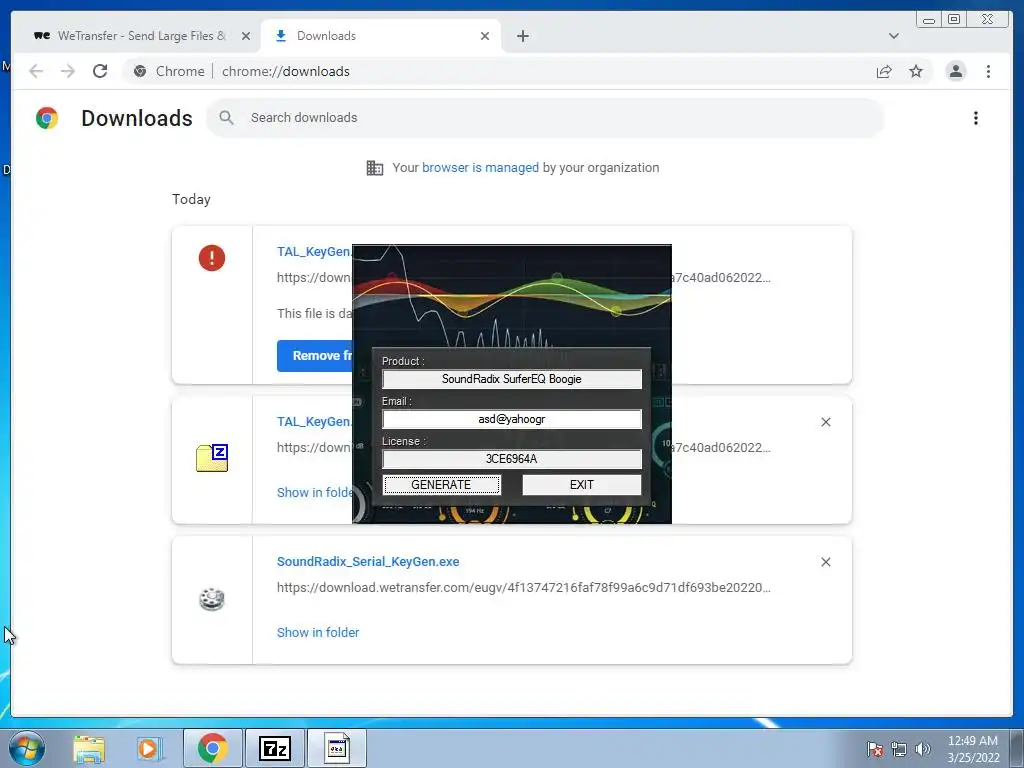This screenshot has height=768, width=1024.
Task: Switch to WeTransfer tab
Action: click(141, 36)
